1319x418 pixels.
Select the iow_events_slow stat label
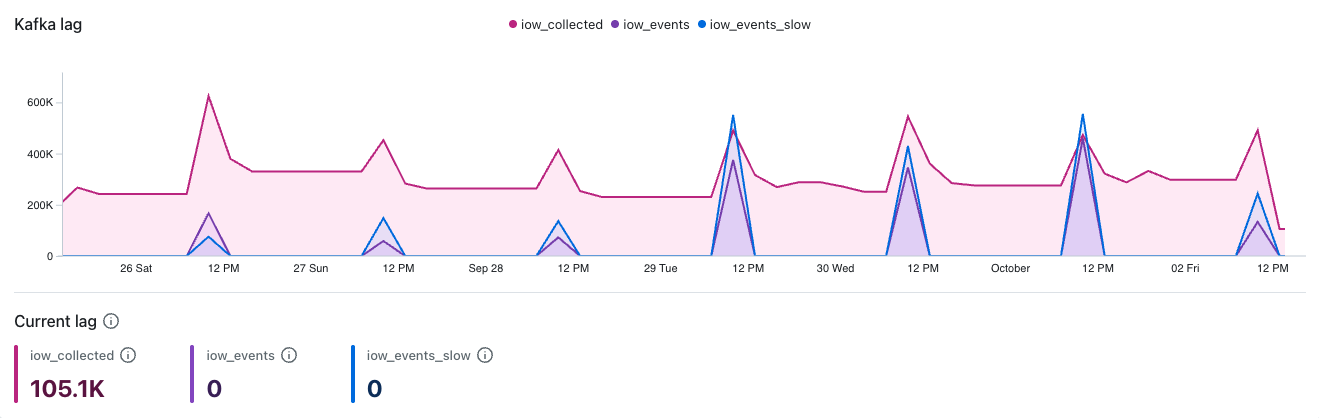[x=419, y=355]
